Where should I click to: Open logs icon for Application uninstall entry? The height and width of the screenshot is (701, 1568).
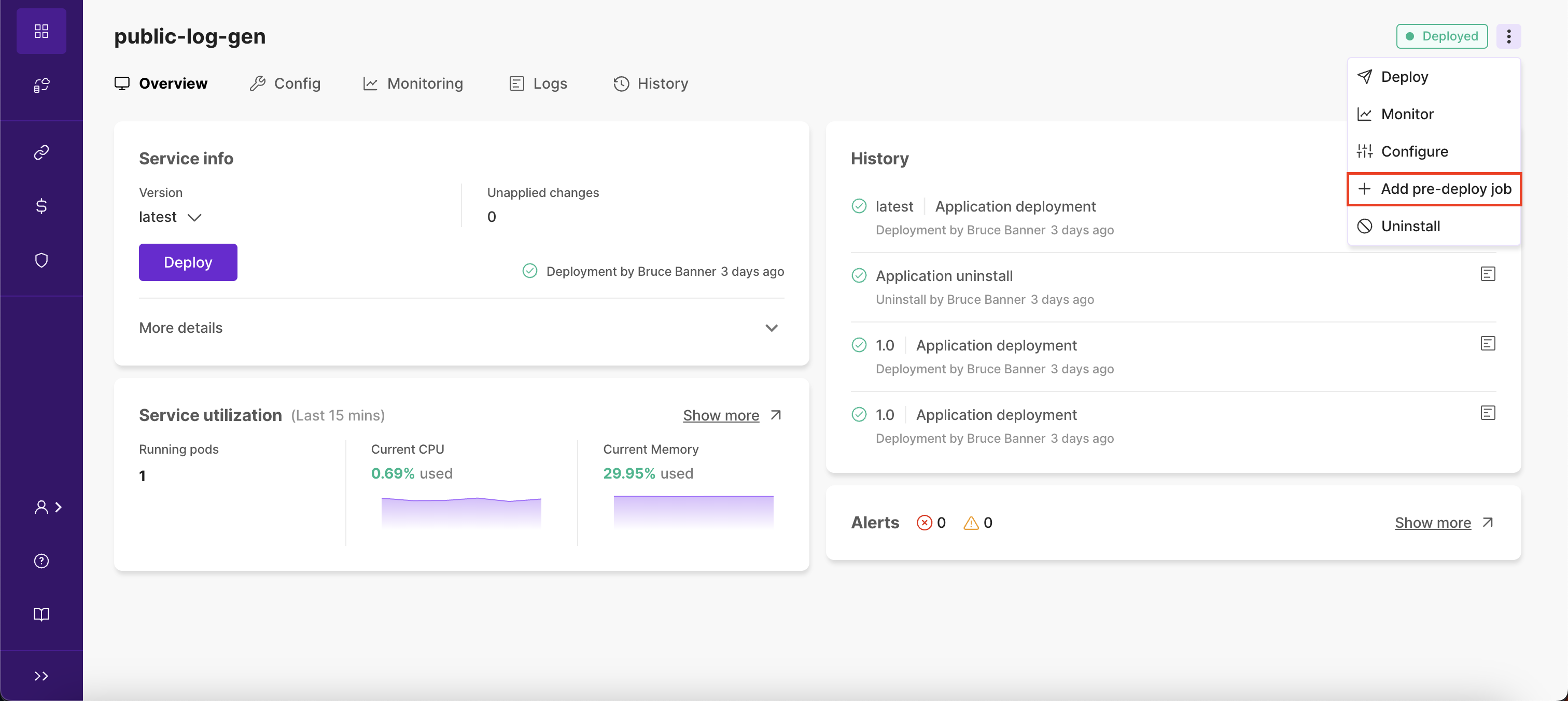[x=1488, y=274]
